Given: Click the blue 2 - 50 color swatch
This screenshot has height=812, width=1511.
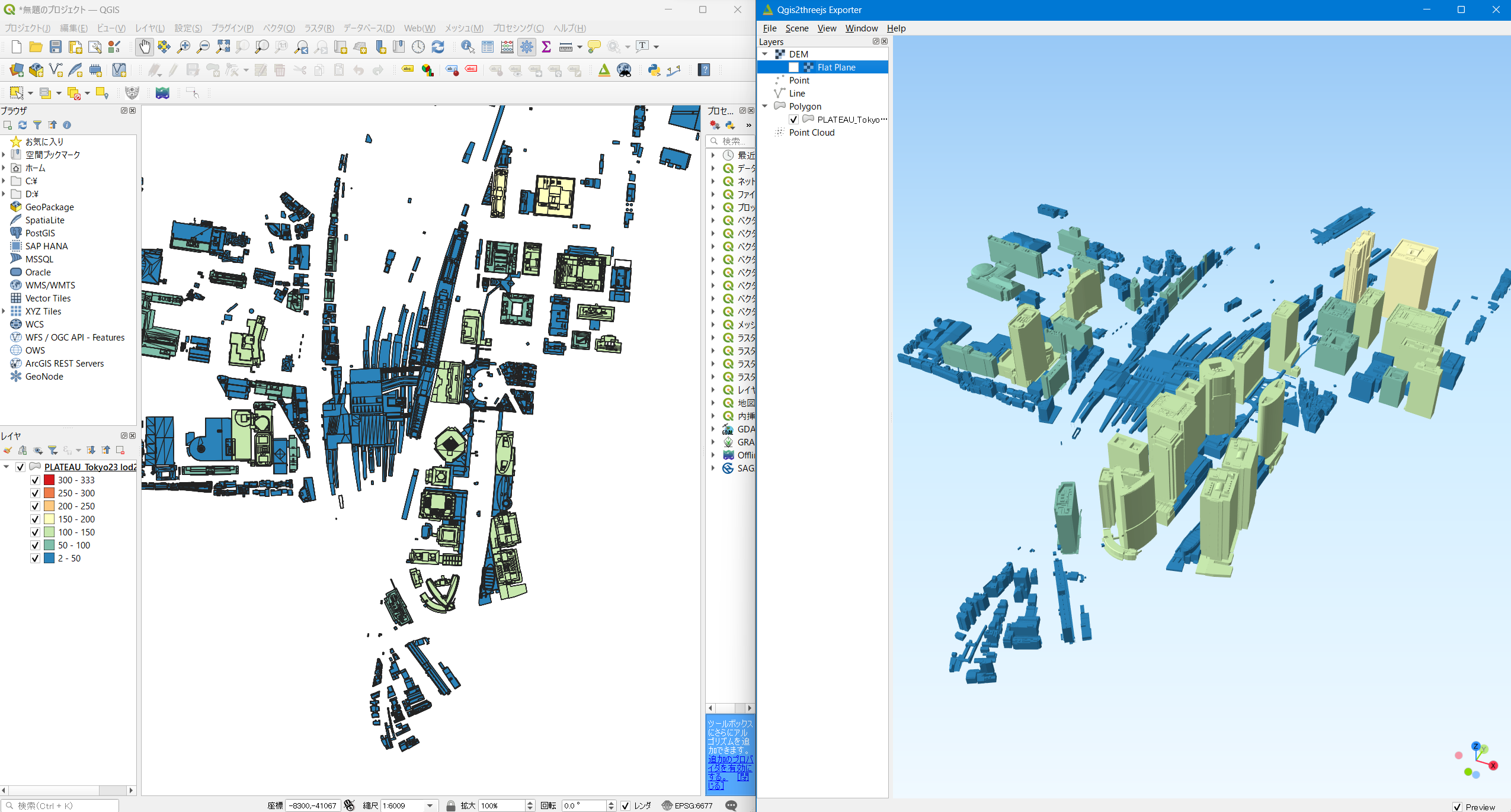Looking at the screenshot, I should coord(49,559).
